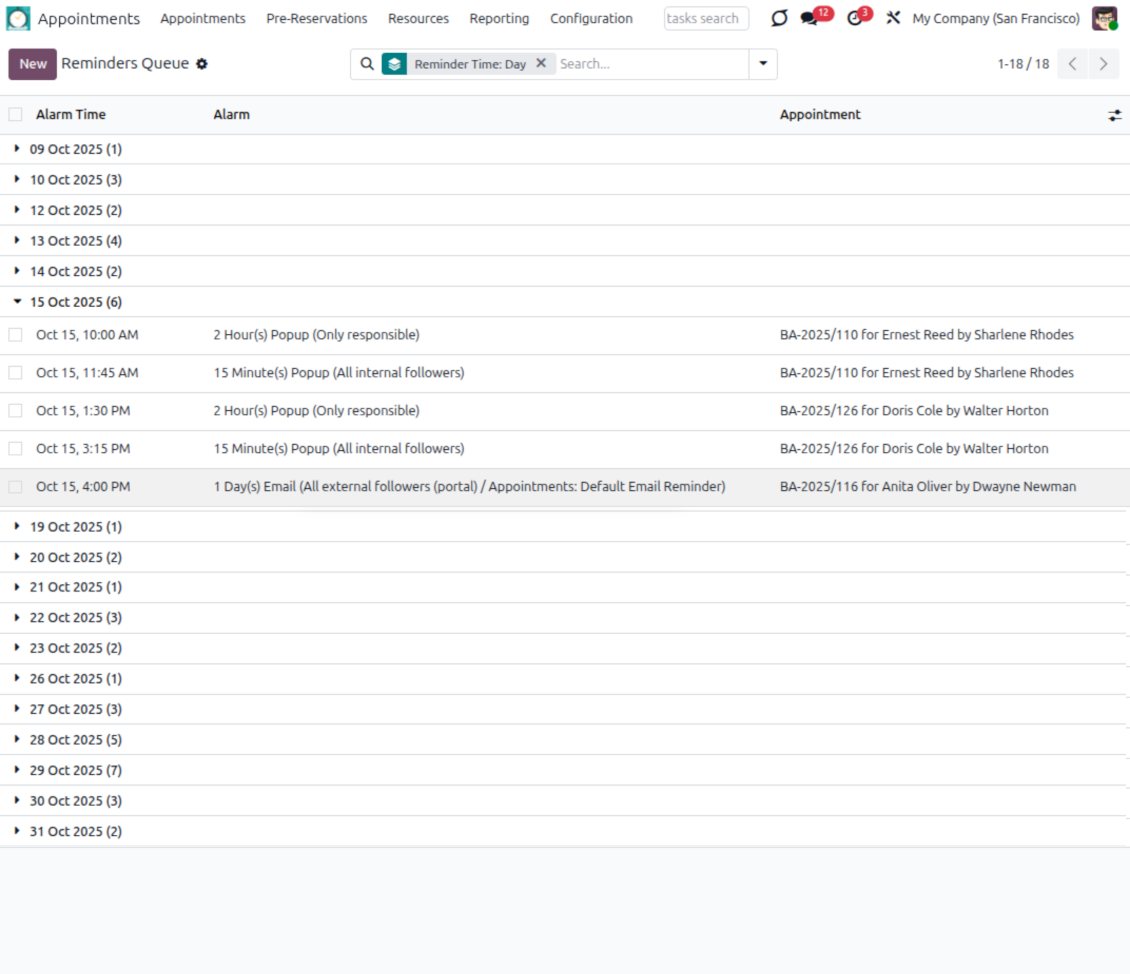Viewport: 1130px width, 974px height.
Task: Check the Oct 15, 10:00 AM row checkbox
Action: pyautogui.click(x=15, y=335)
